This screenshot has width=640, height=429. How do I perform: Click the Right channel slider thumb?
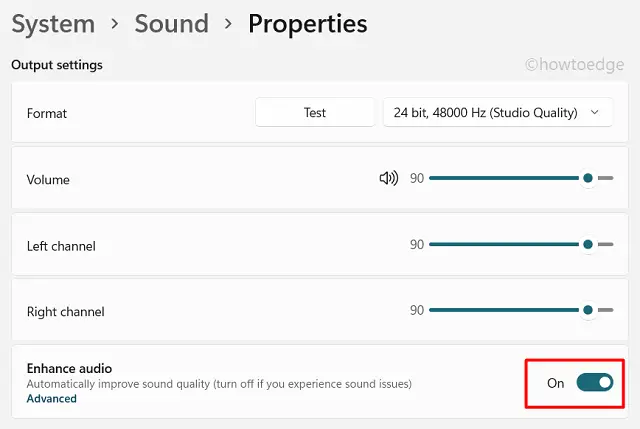point(588,310)
